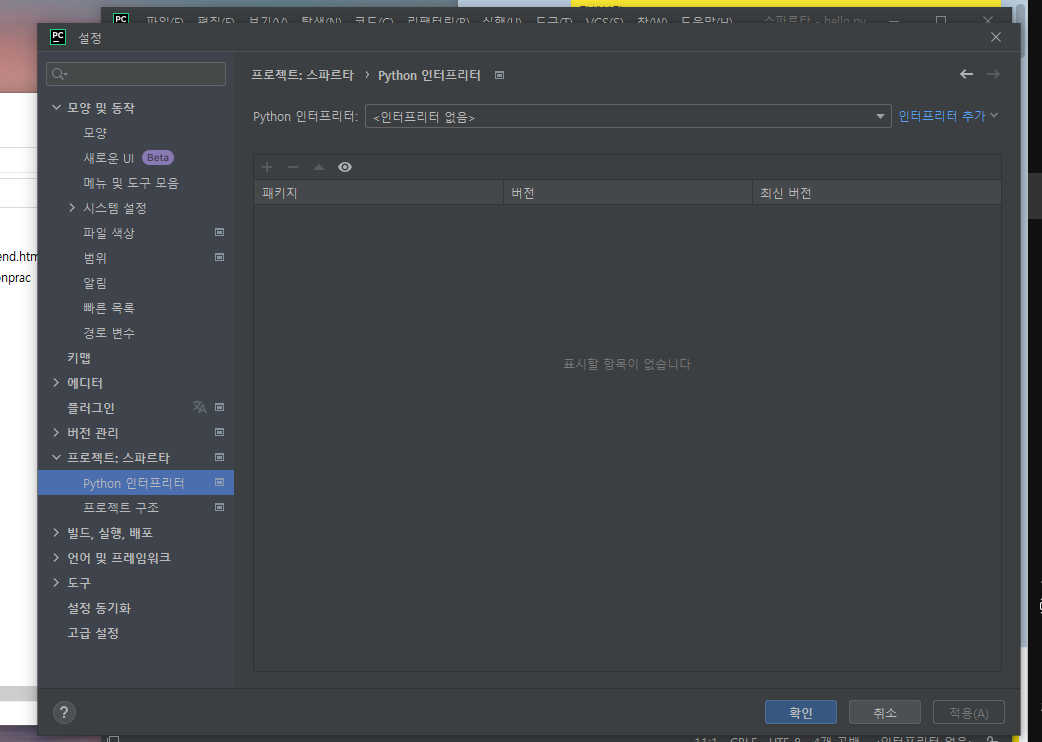Image resolution: width=1042 pixels, height=742 pixels.
Task: Click the project icon next to 프로젝트 구조
Action: click(219, 507)
